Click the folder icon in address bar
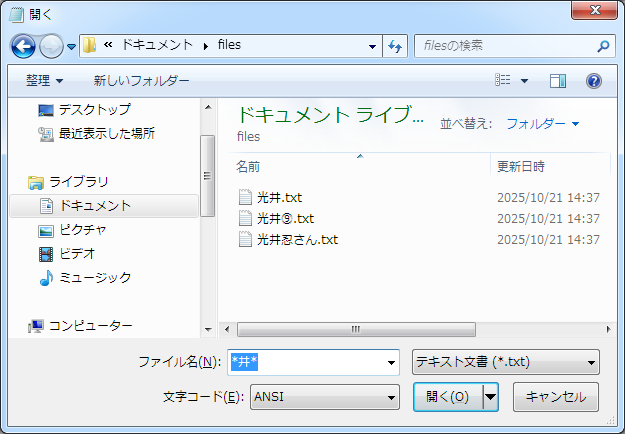625x434 pixels. click(89, 45)
